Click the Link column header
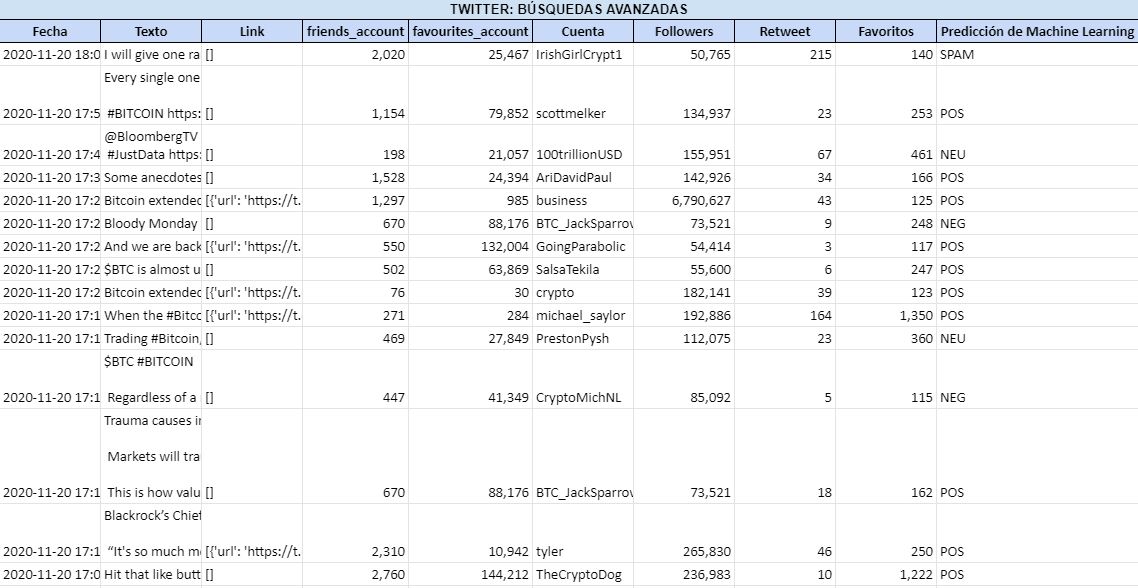The image size is (1138, 588). [x=252, y=32]
